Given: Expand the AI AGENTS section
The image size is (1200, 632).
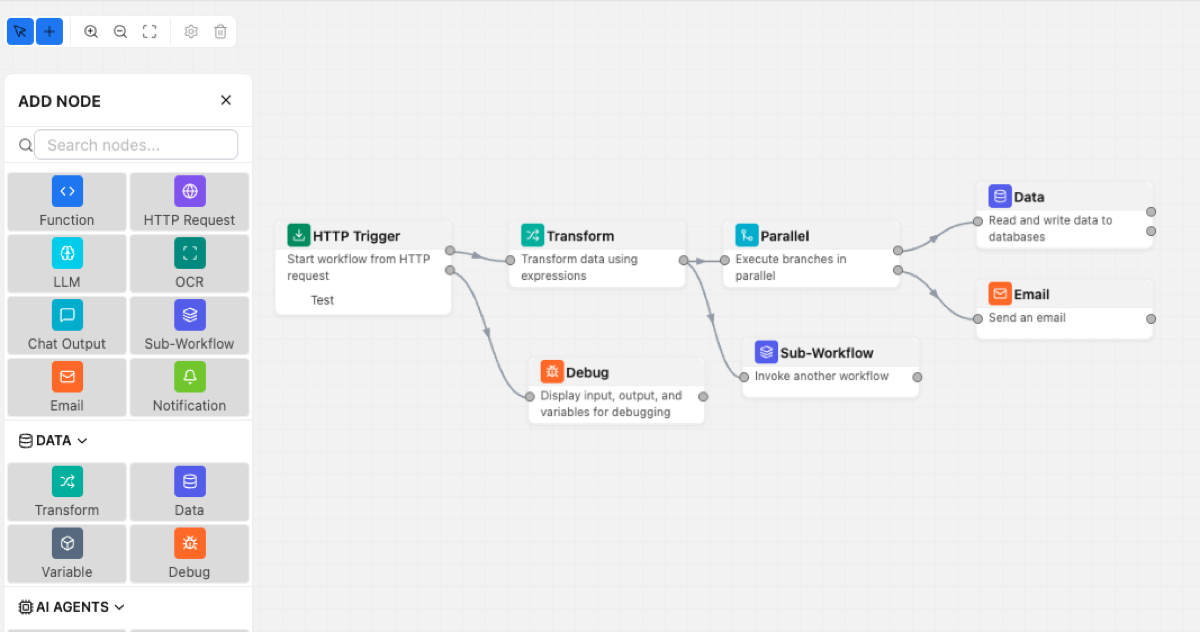Looking at the screenshot, I should tap(120, 607).
